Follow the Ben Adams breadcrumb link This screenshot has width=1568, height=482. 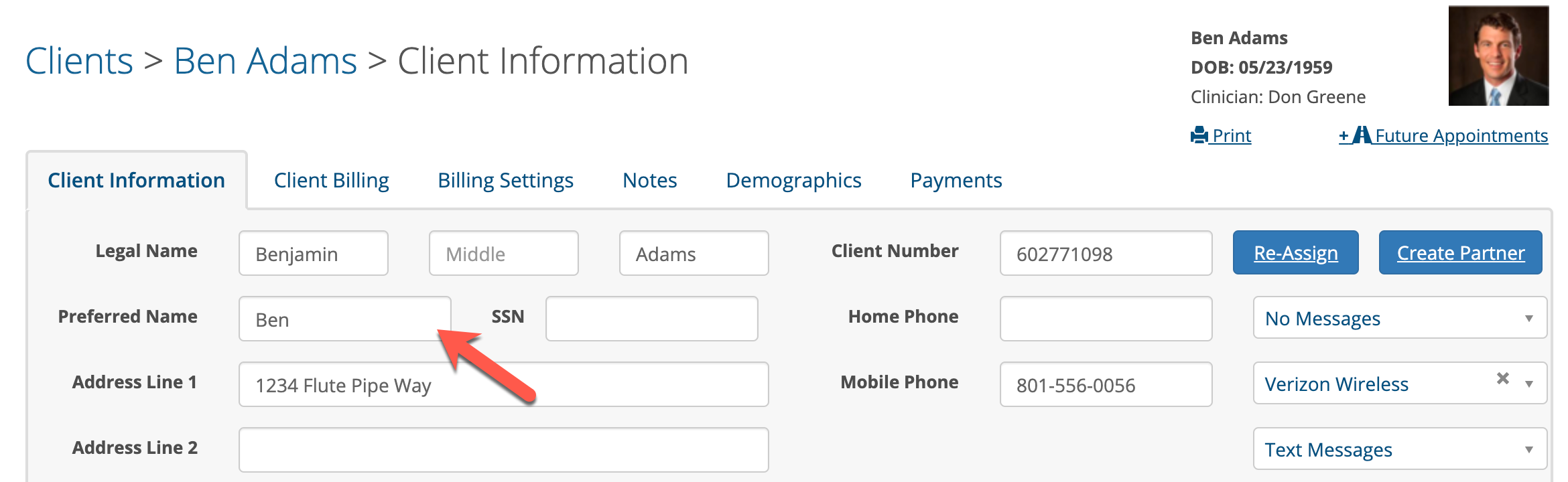[265, 62]
